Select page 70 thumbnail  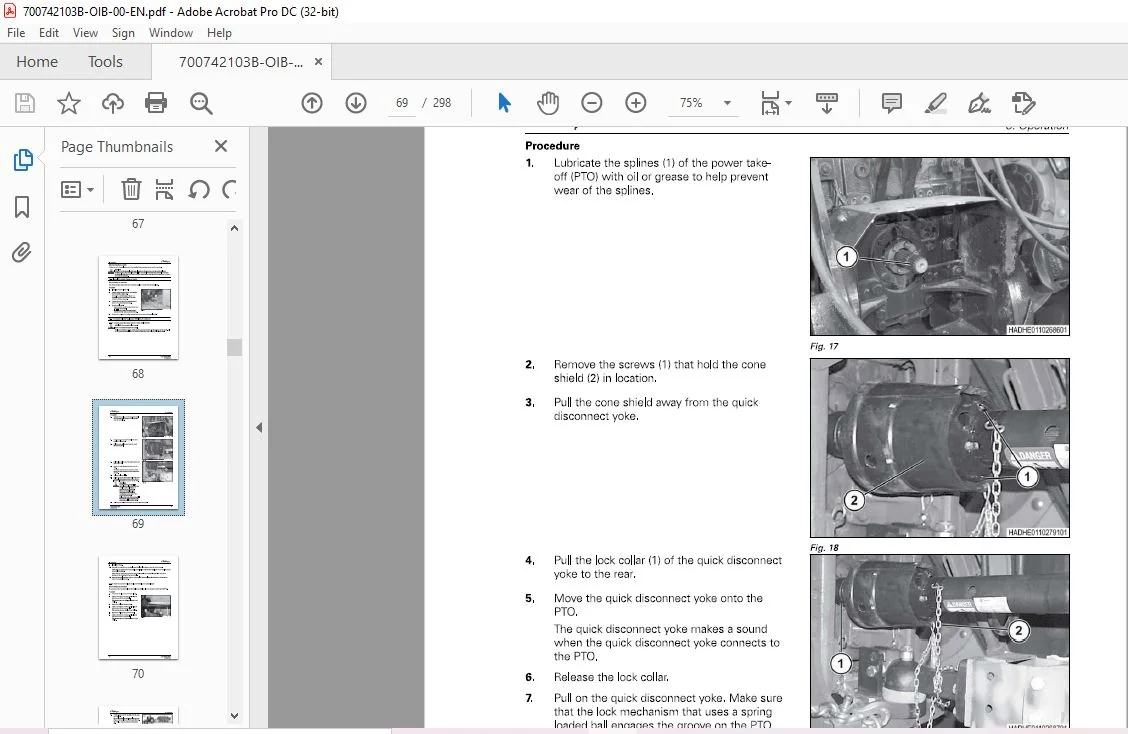coord(138,607)
